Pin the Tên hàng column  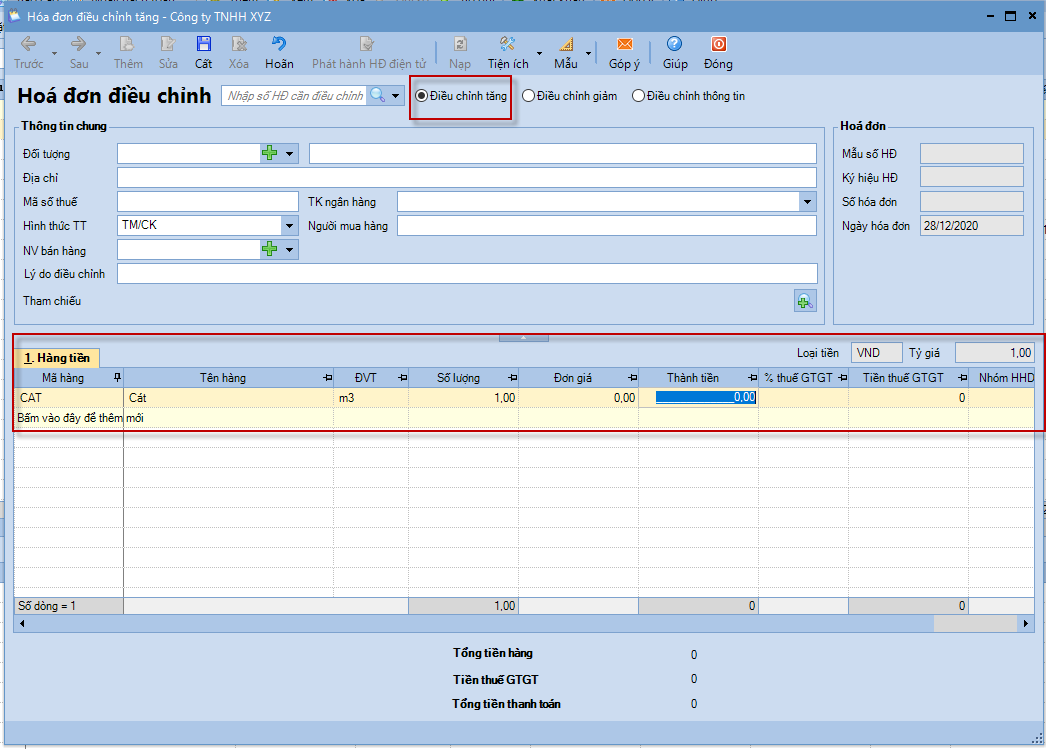(328, 378)
